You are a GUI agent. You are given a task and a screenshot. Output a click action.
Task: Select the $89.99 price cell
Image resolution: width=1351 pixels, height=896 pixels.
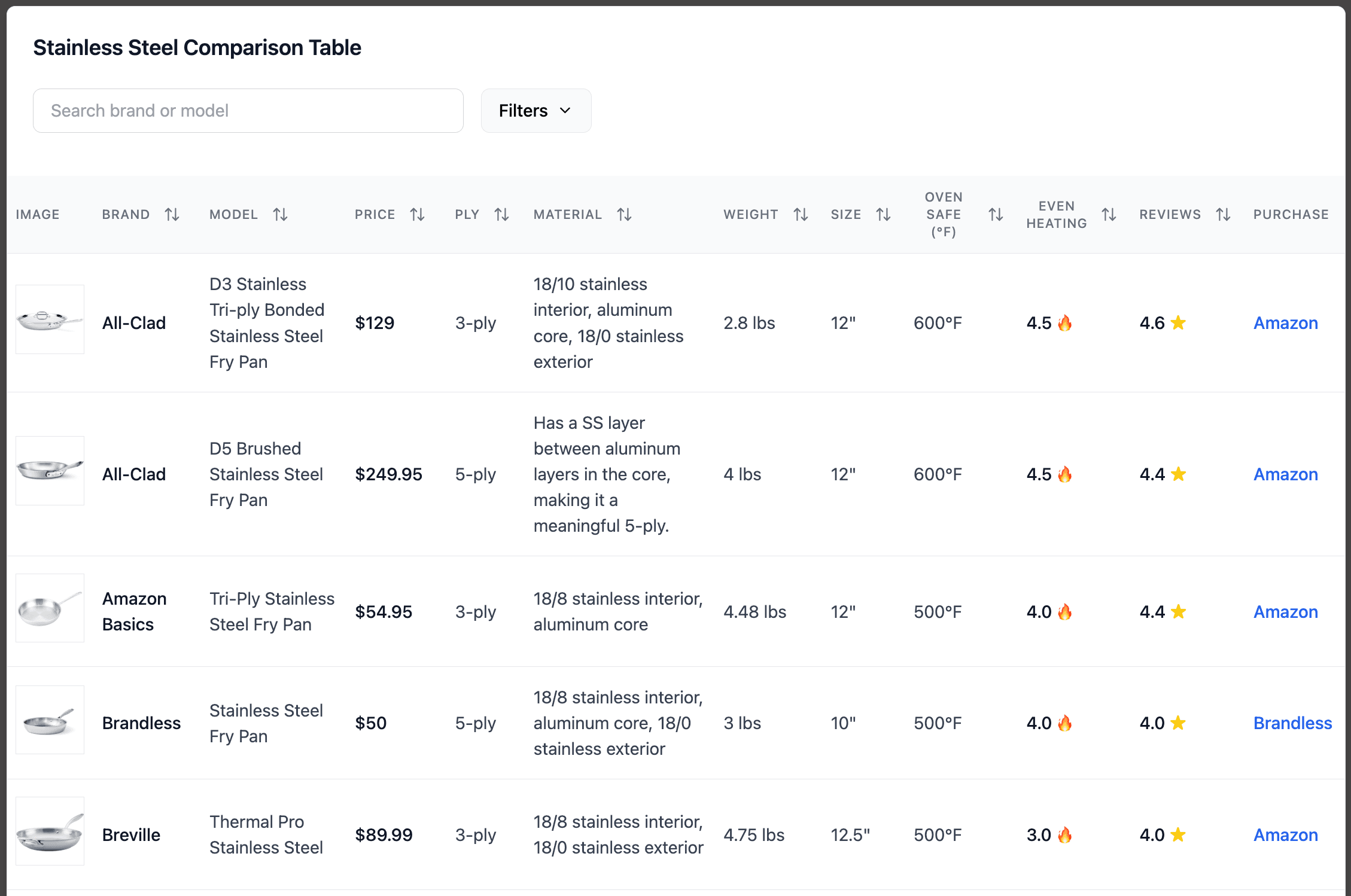384,835
